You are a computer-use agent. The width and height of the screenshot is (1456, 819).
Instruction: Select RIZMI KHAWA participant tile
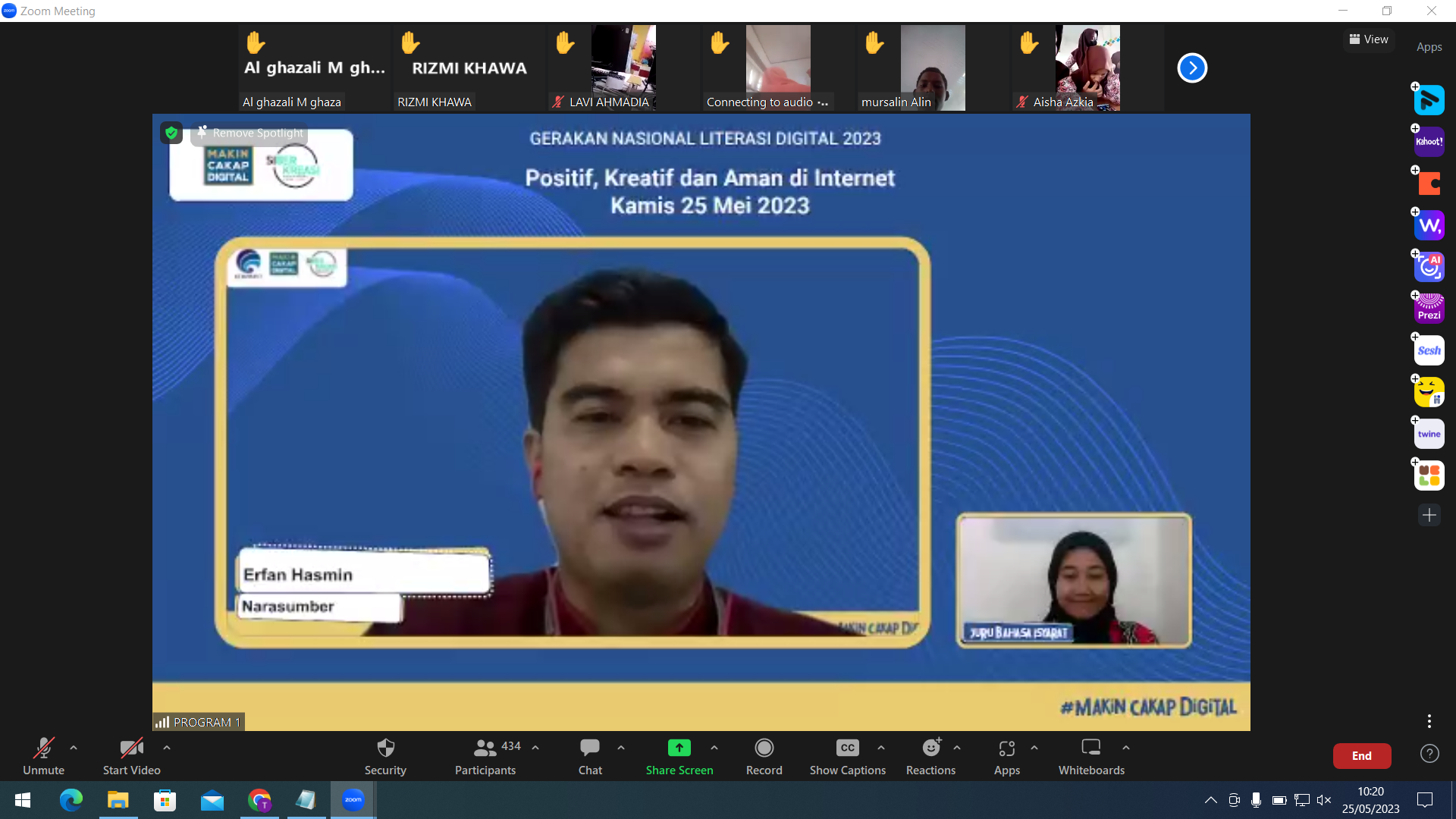469,68
